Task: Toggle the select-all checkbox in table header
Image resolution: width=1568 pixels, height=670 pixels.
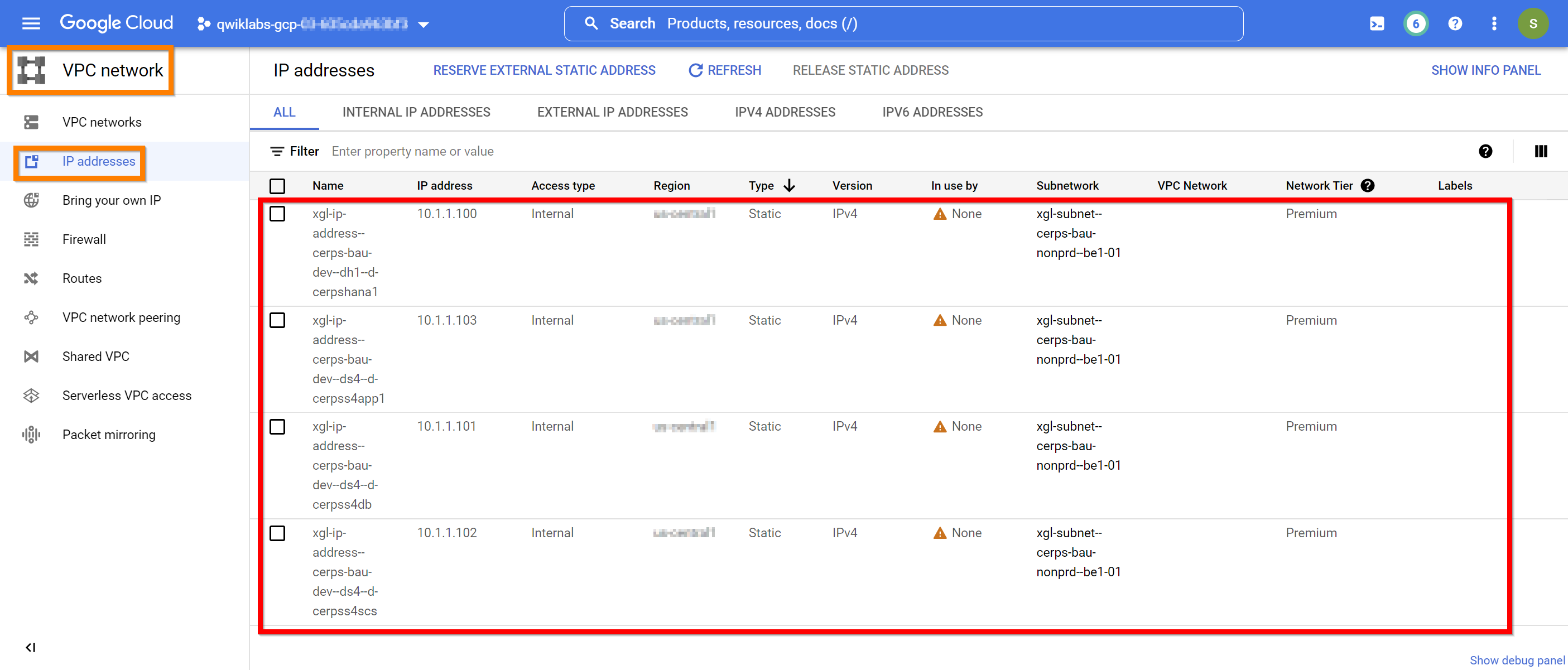Action: tap(277, 186)
